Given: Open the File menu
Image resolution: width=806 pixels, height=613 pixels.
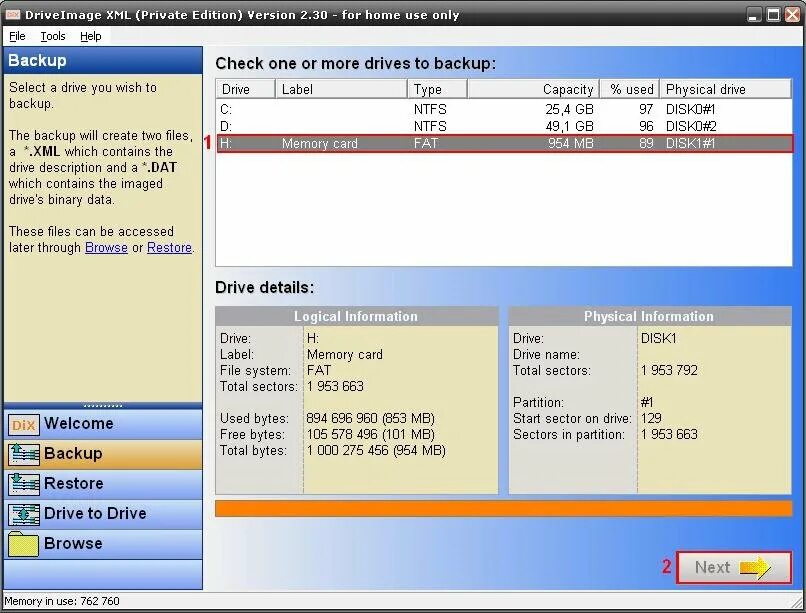Looking at the screenshot, I should 17,36.
